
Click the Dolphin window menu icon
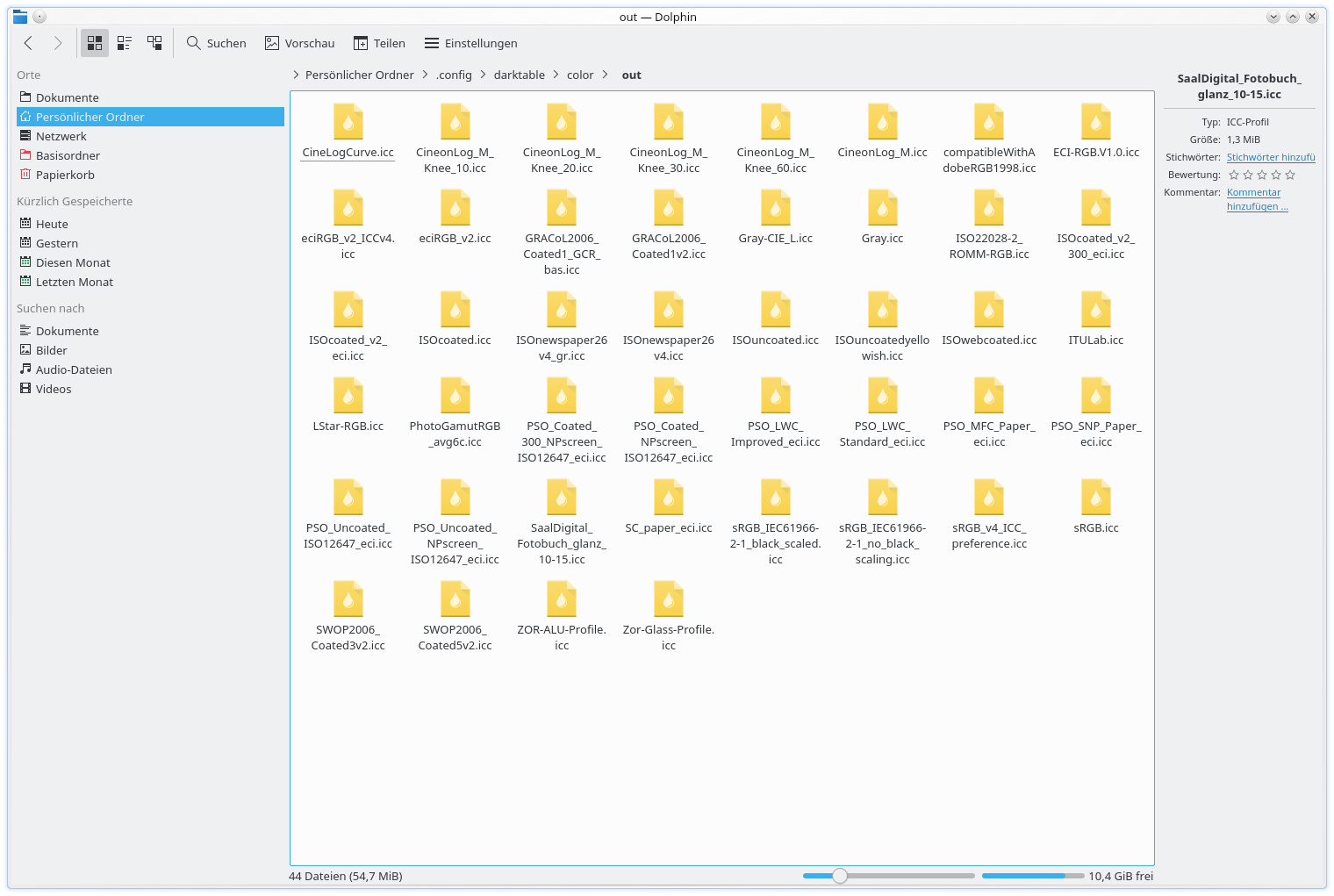point(20,17)
